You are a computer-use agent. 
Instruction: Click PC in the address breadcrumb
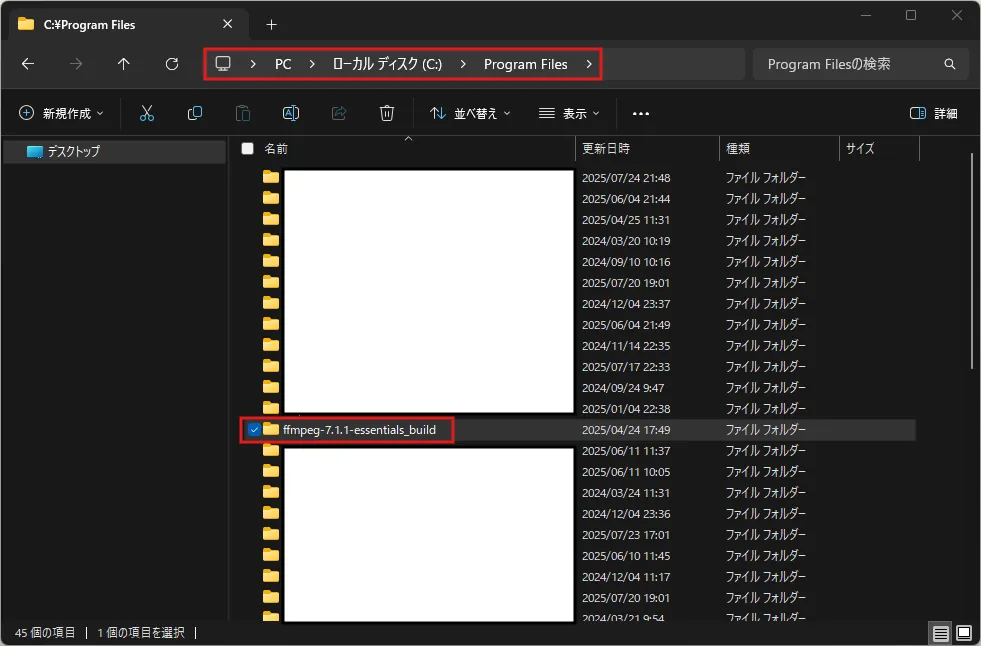coord(283,64)
